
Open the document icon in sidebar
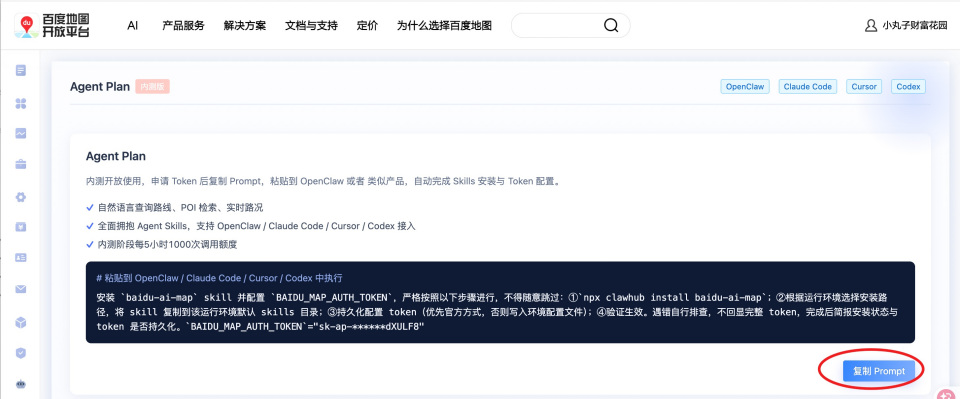[21, 70]
